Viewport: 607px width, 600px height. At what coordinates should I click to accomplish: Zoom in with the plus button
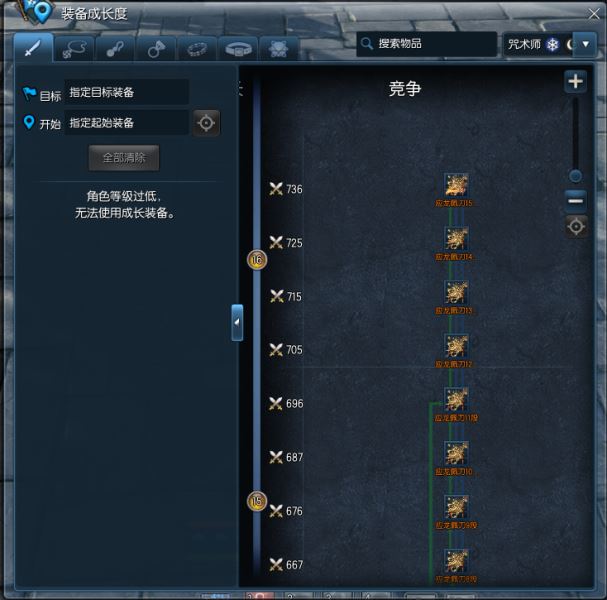[575, 81]
